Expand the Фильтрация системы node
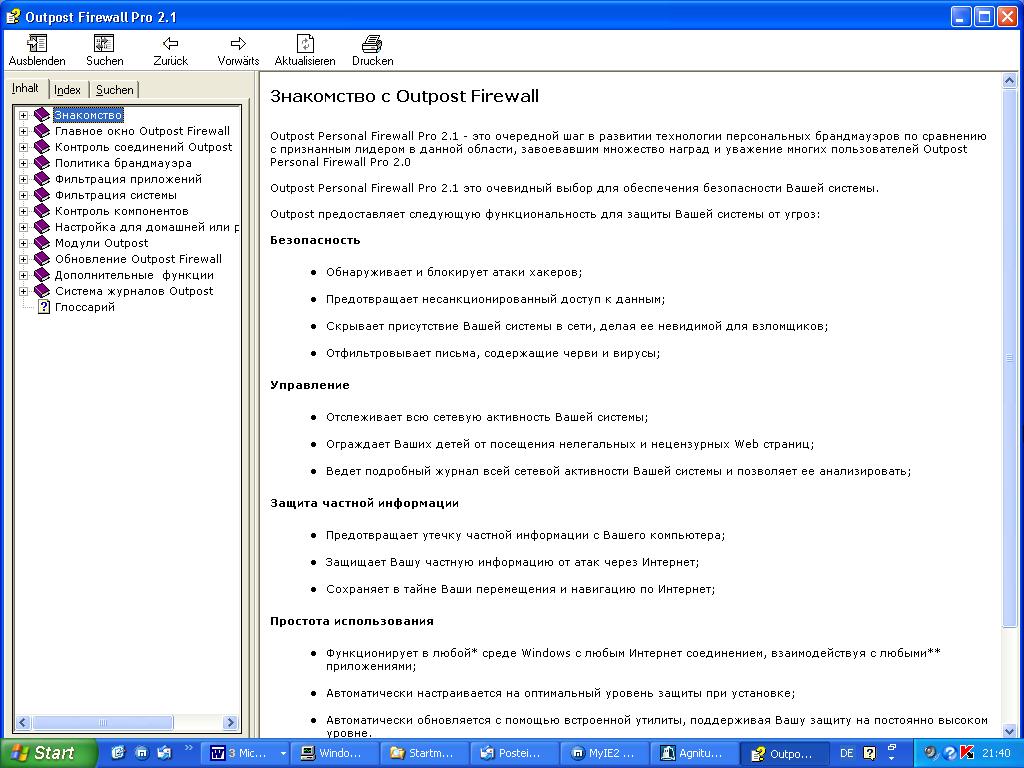This screenshot has height=768, width=1024. coord(24,195)
